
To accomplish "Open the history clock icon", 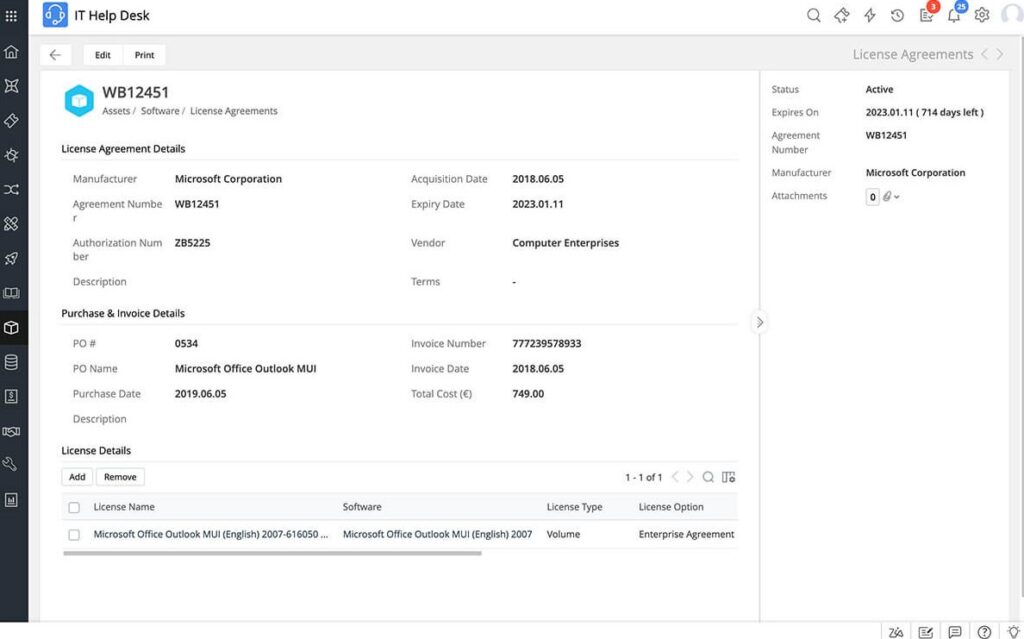I will [x=898, y=15].
